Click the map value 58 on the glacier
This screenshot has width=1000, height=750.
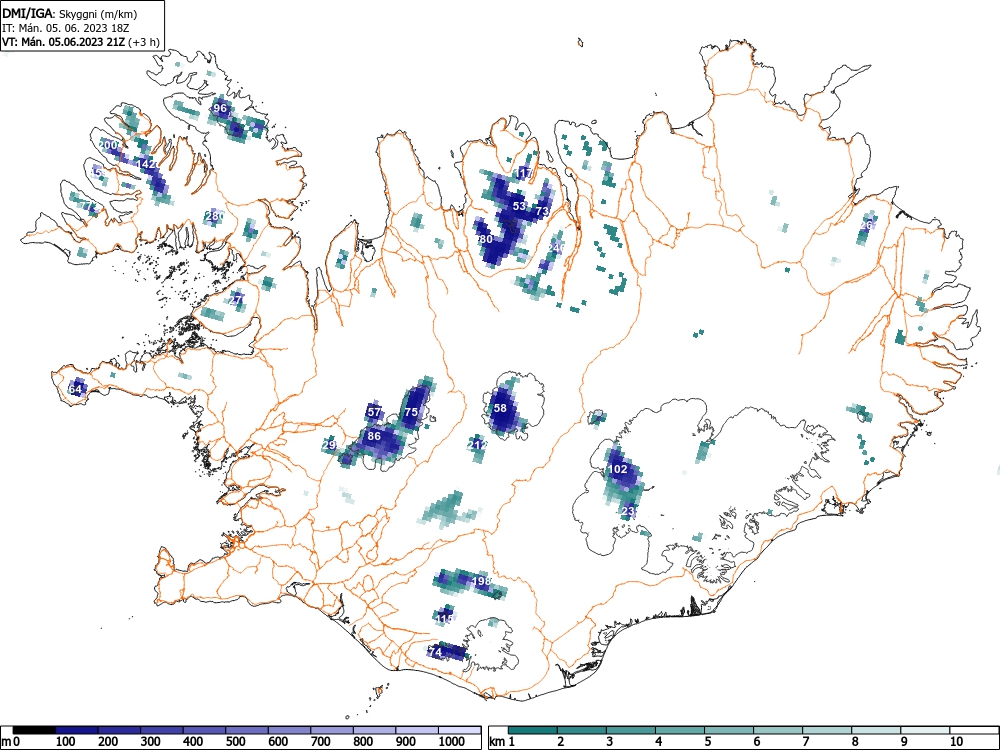click(x=500, y=408)
